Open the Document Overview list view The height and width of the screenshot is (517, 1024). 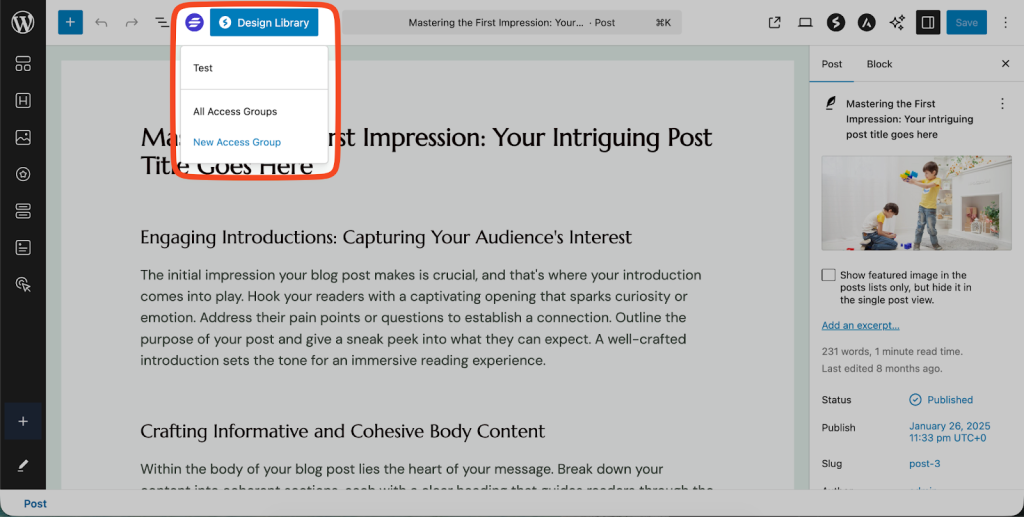tap(162, 22)
